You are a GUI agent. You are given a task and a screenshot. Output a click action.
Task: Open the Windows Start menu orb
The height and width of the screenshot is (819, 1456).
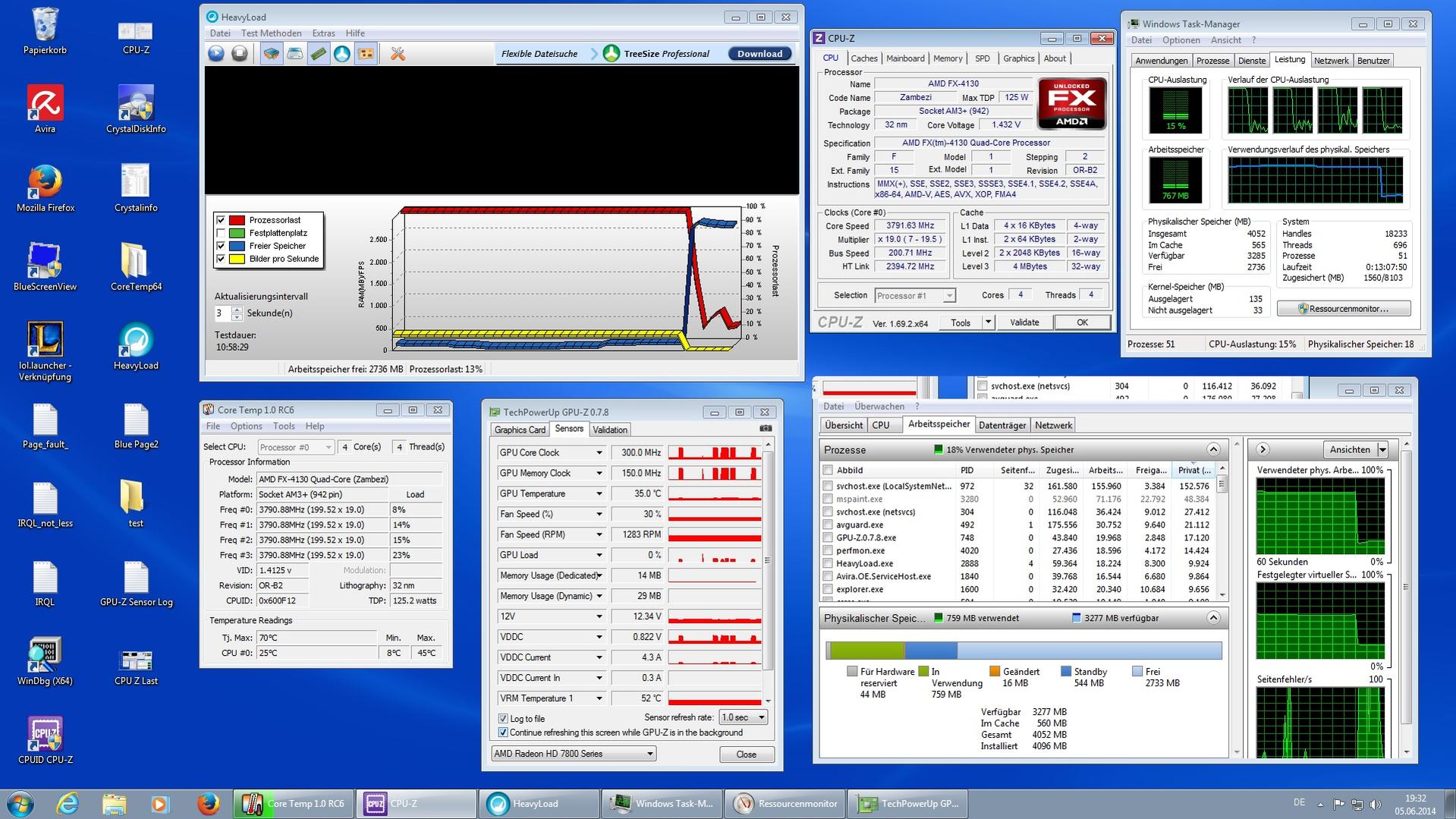click(20, 803)
